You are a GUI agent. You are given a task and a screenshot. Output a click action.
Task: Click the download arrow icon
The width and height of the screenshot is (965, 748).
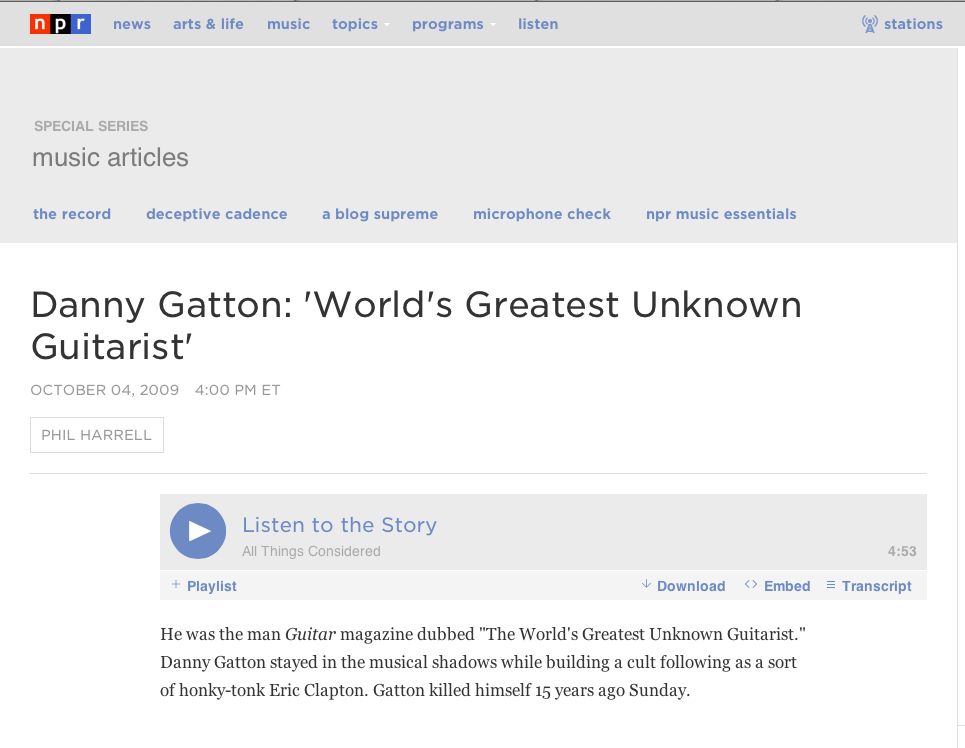pyautogui.click(x=646, y=584)
